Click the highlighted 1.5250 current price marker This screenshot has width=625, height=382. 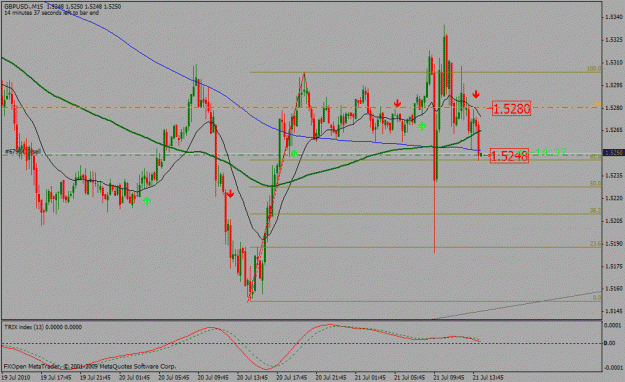[613, 152]
